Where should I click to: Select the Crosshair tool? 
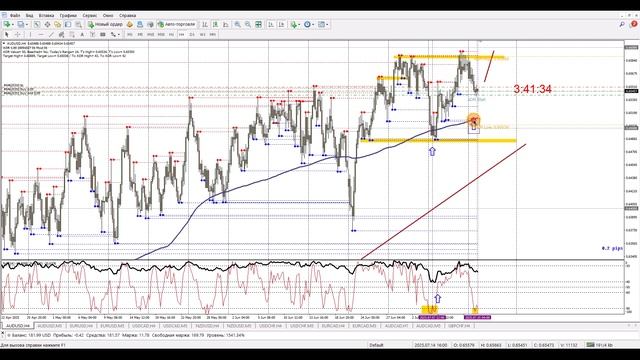[x=18, y=35]
